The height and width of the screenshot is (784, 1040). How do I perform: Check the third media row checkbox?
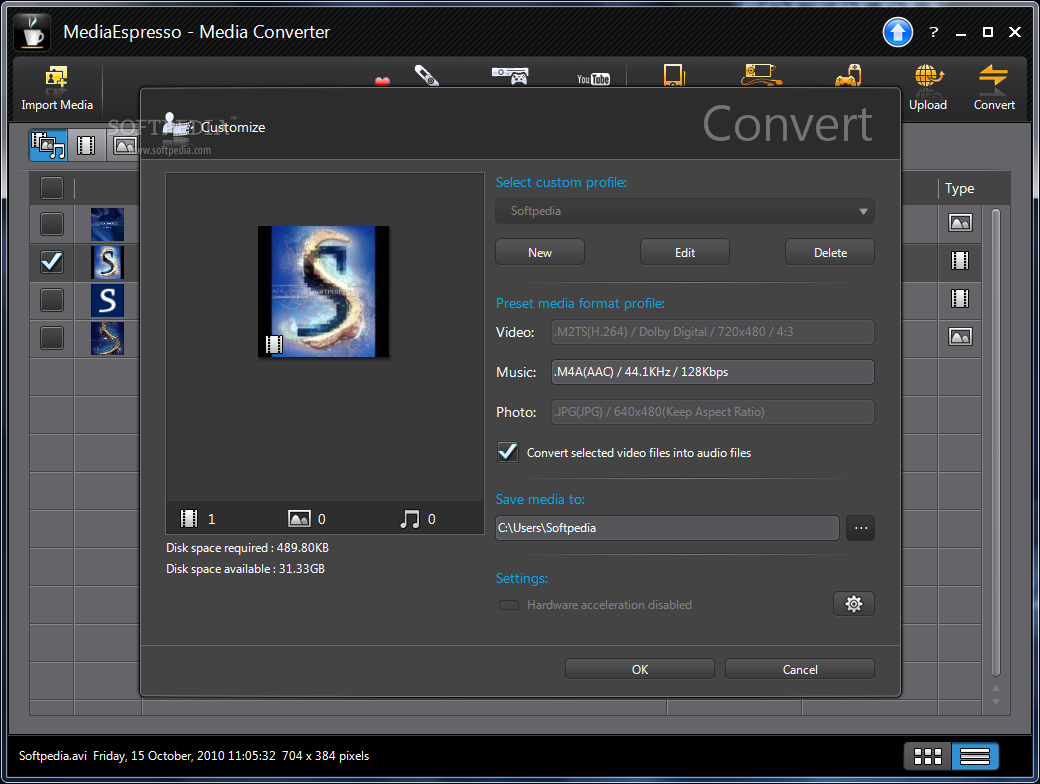[x=52, y=300]
